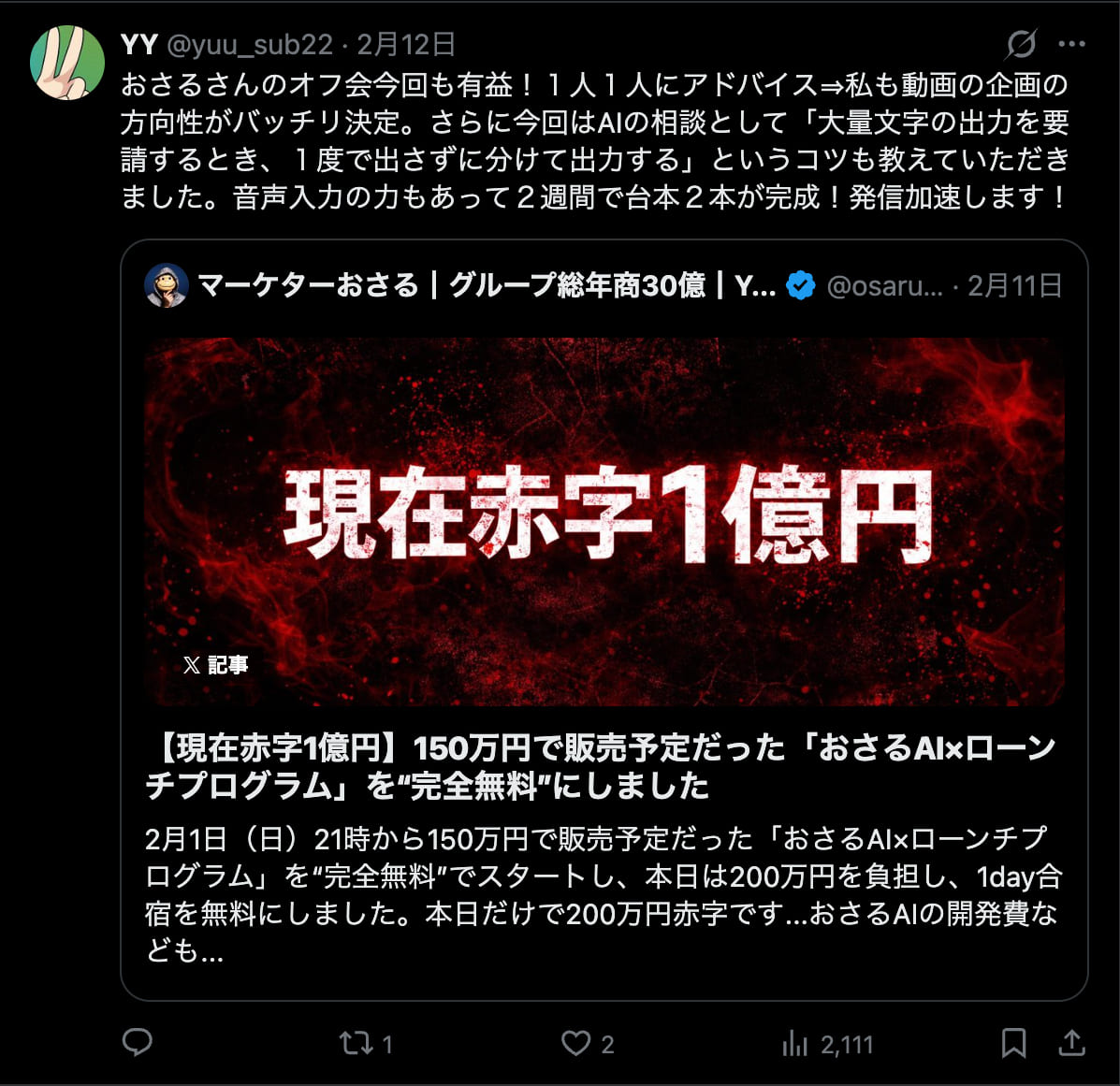Bookmark this post
Screen dimensions: 1120x1086
(1013, 1043)
